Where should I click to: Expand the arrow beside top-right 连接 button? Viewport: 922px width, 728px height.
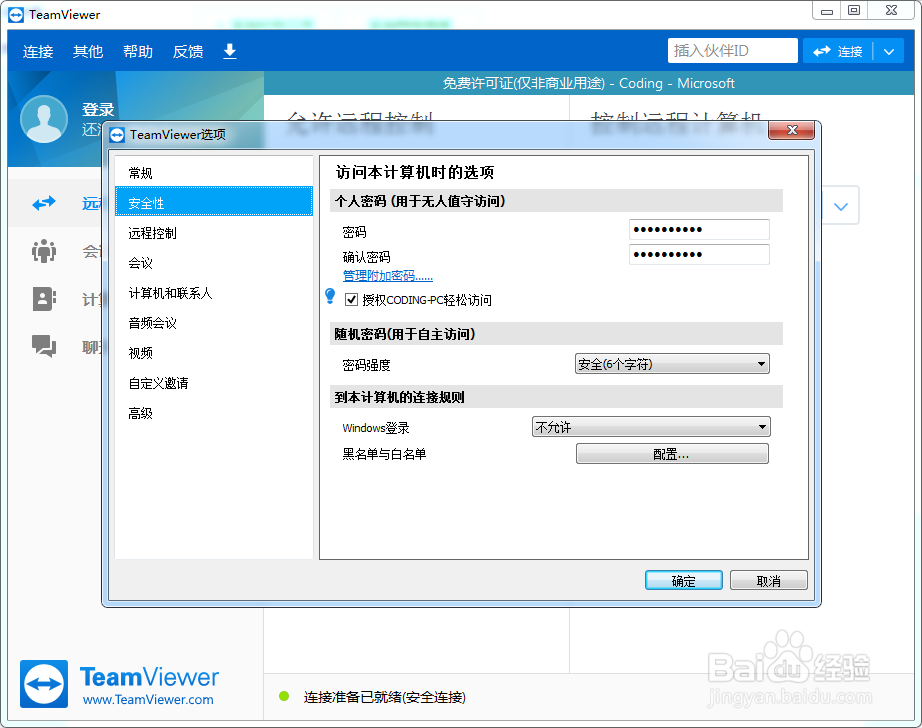[888, 51]
